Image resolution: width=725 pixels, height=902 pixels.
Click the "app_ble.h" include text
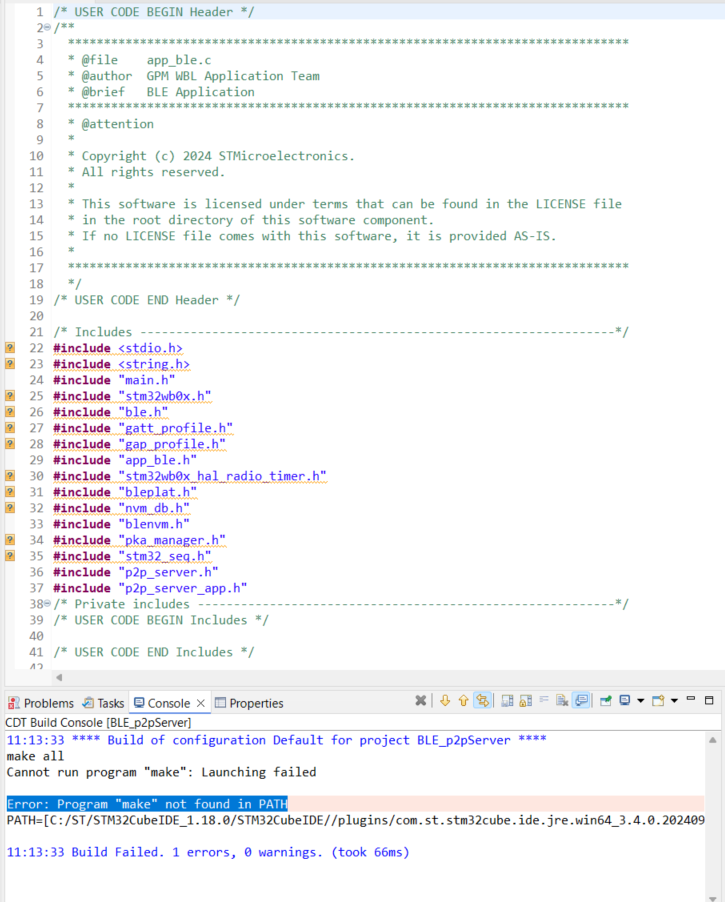[x=158, y=460]
